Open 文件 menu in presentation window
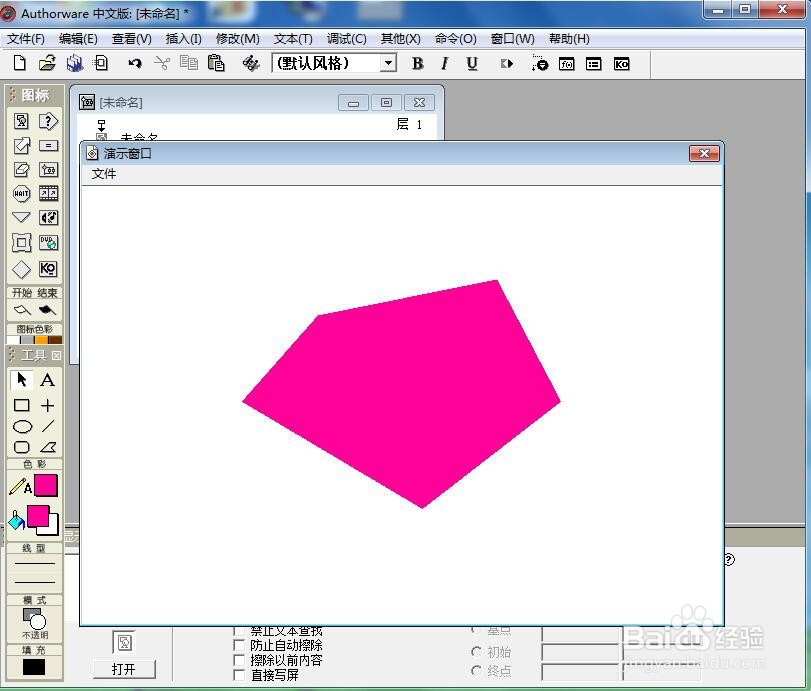 pyautogui.click(x=104, y=174)
